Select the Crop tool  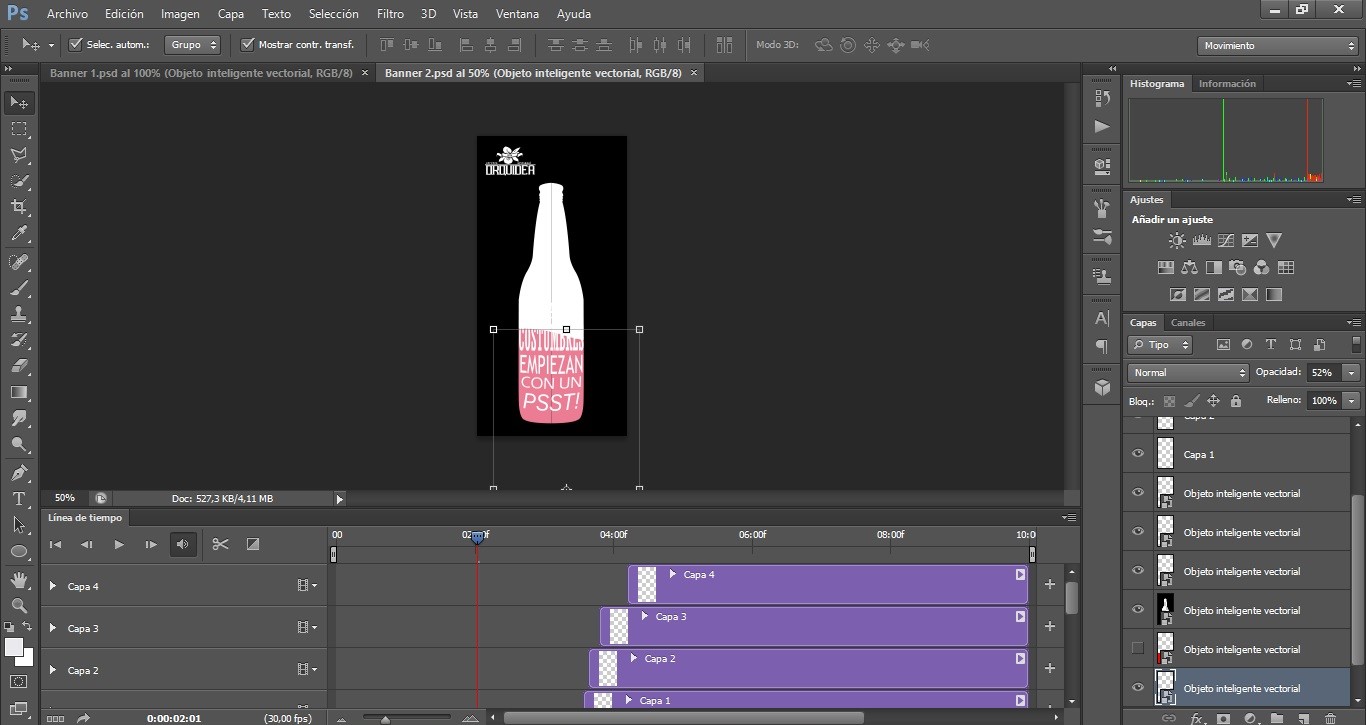(19, 207)
